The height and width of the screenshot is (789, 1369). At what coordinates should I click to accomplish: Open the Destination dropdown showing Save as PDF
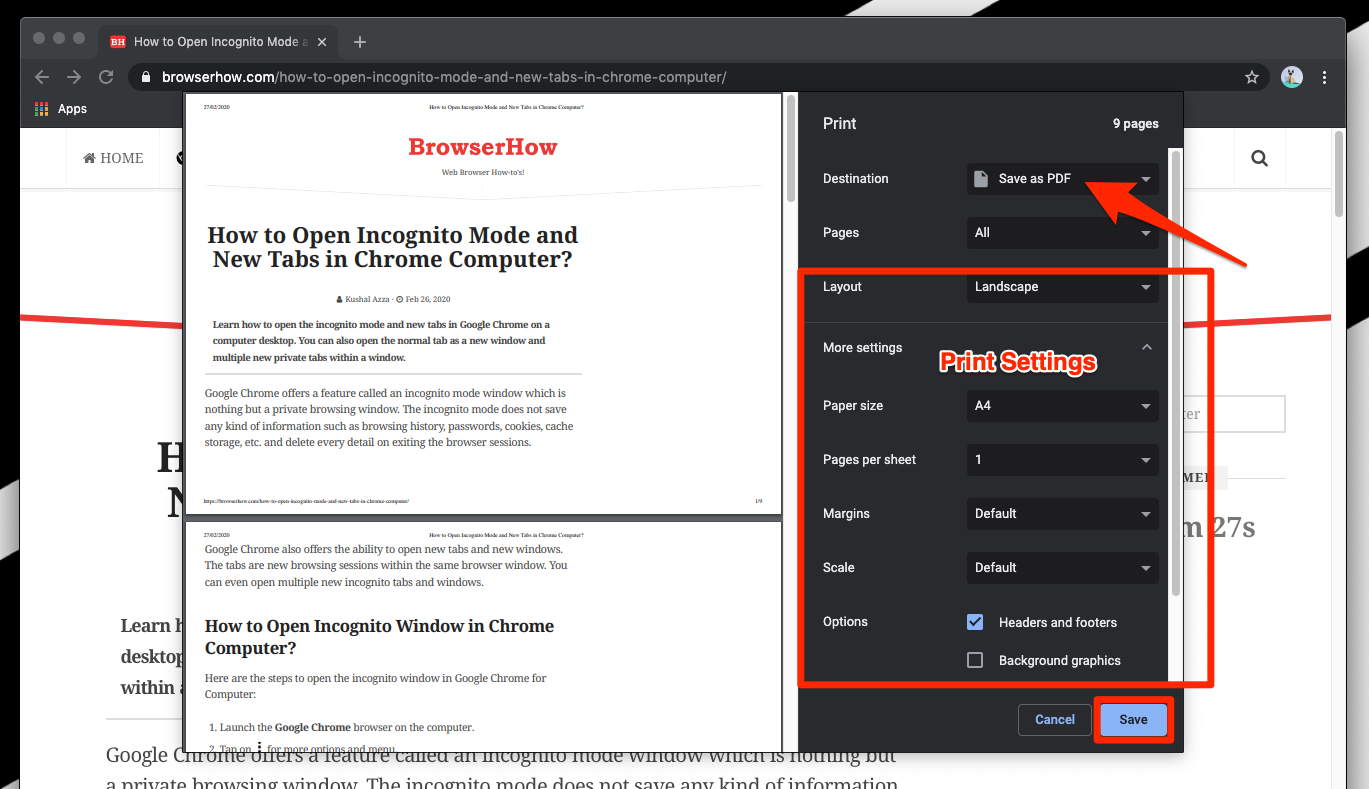pyautogui.click(x=1063, y=179)
